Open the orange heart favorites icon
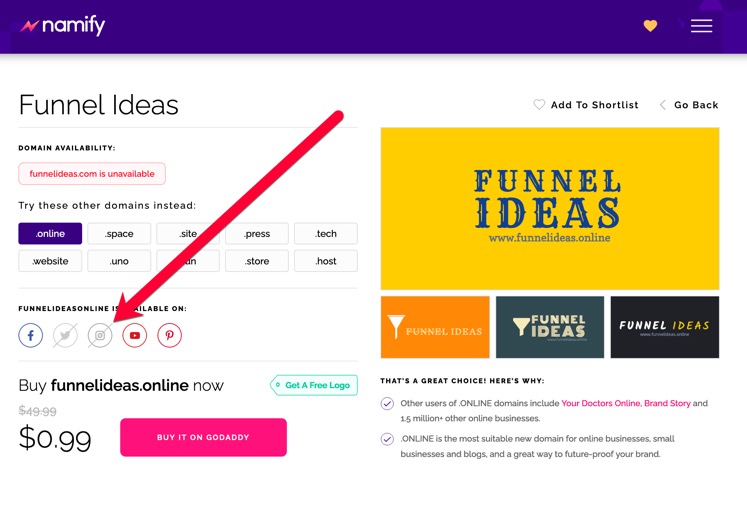 [650, 26]
